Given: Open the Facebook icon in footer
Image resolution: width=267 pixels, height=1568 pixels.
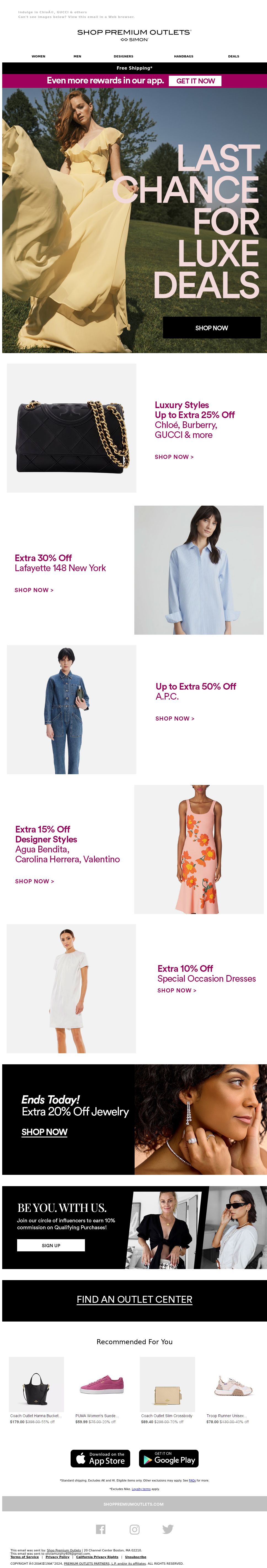Looking at the screenshot, I should pos(101,1529).
